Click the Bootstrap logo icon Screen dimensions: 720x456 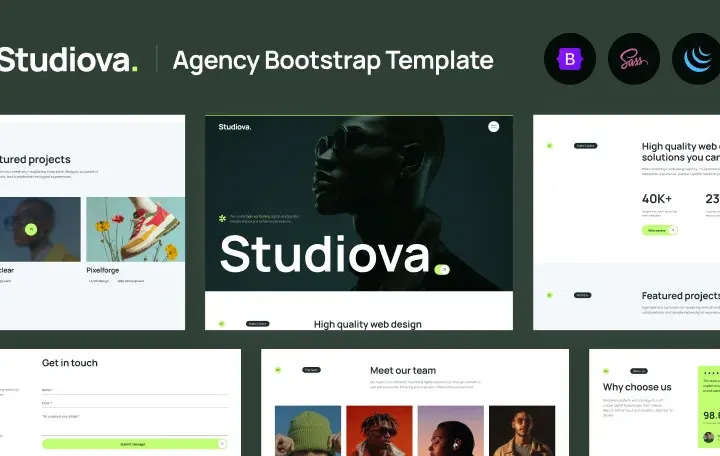pos(570,59)
